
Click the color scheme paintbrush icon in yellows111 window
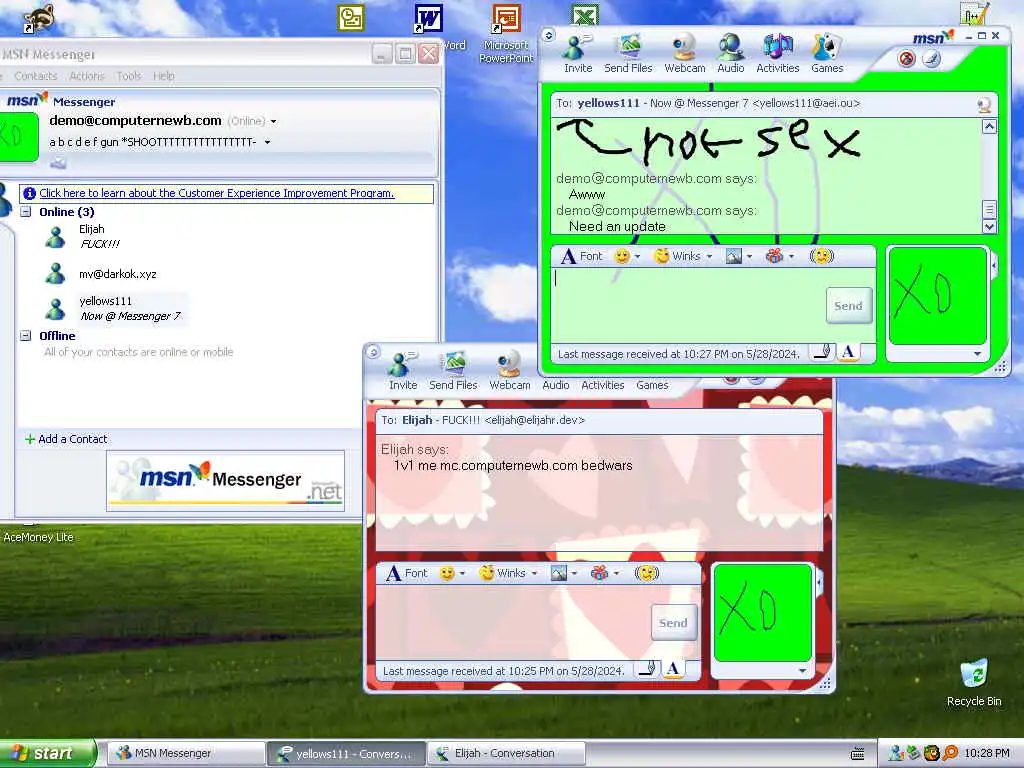931,59
